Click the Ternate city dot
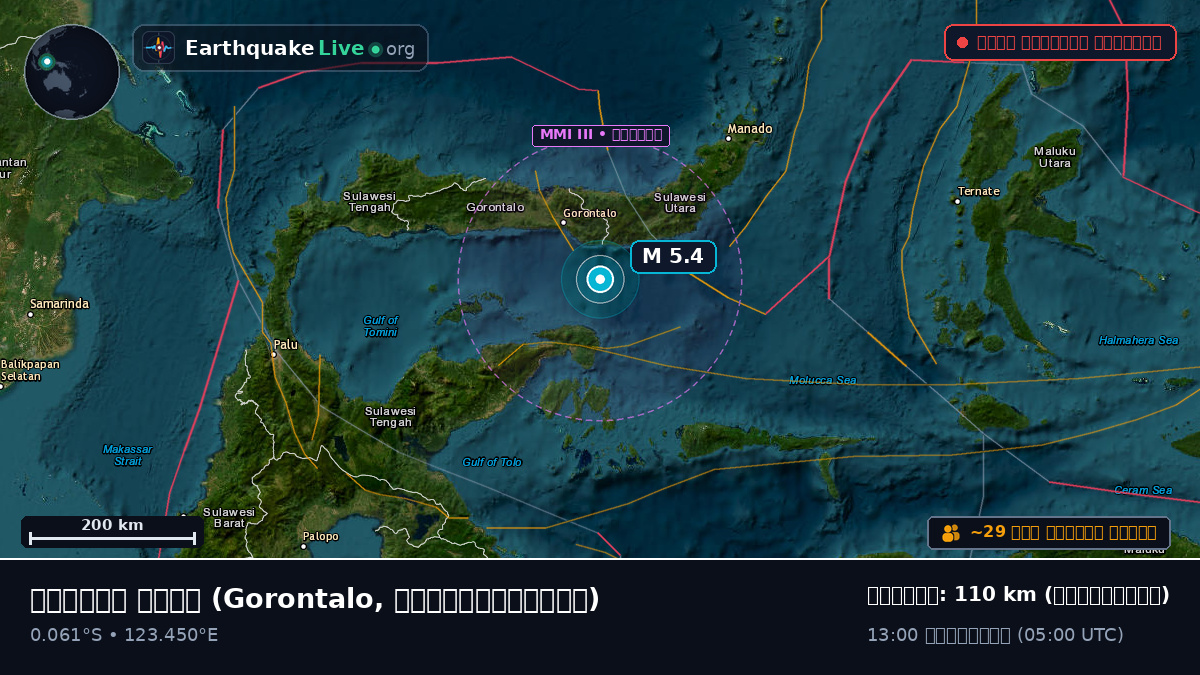1200x675 pixels. [957, 201]
